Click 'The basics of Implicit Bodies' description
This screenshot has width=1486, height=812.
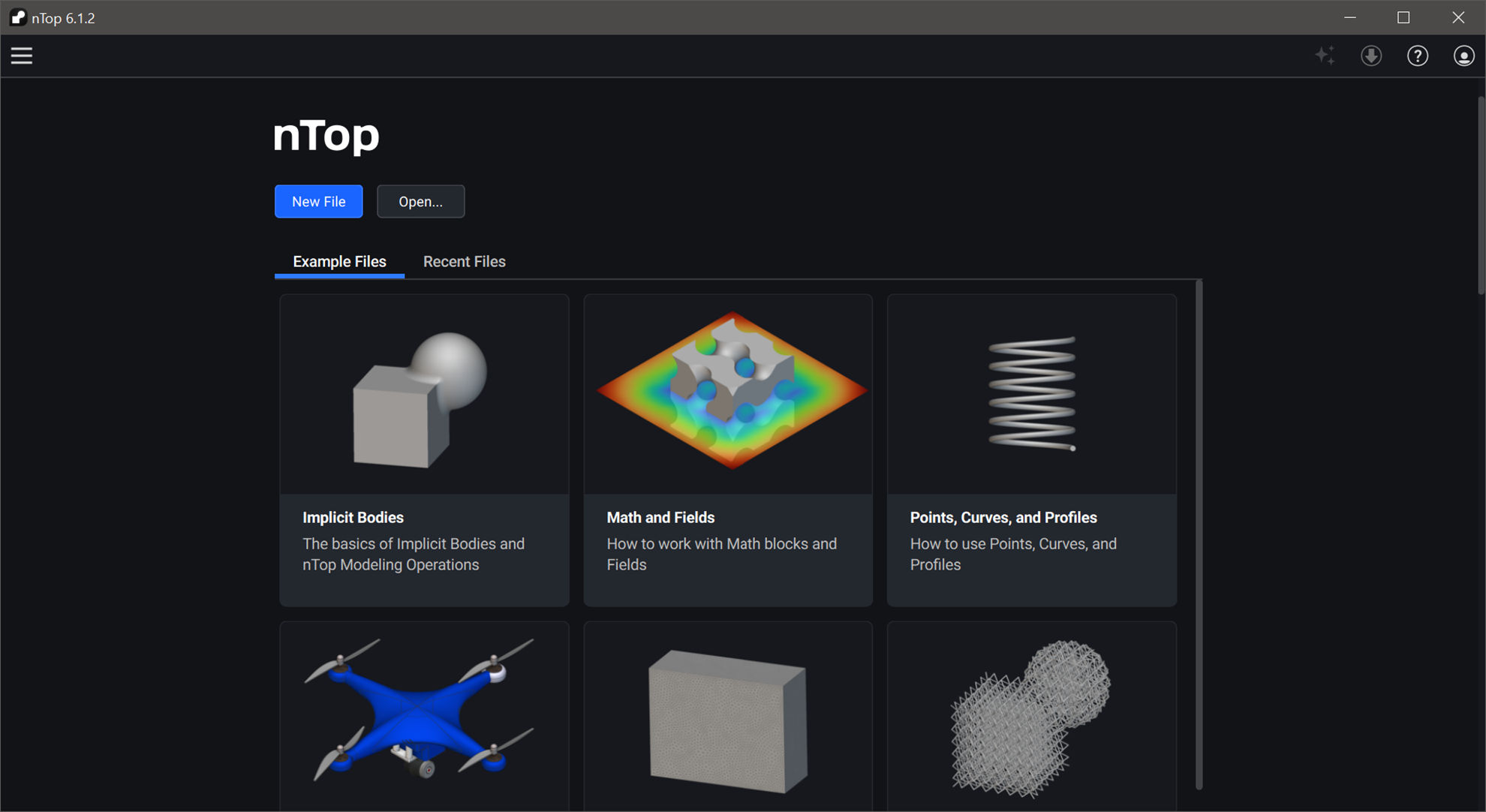[x=414, y=554]
